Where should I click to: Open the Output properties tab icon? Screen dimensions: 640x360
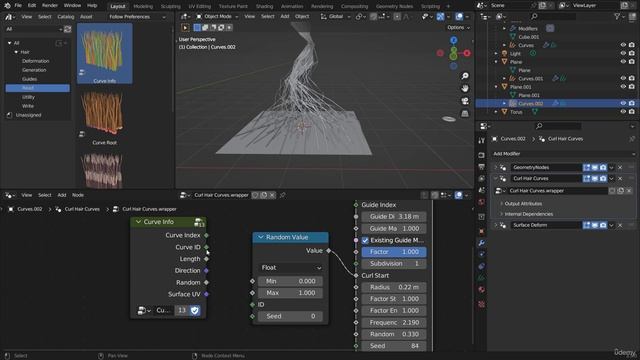point(482,167)
